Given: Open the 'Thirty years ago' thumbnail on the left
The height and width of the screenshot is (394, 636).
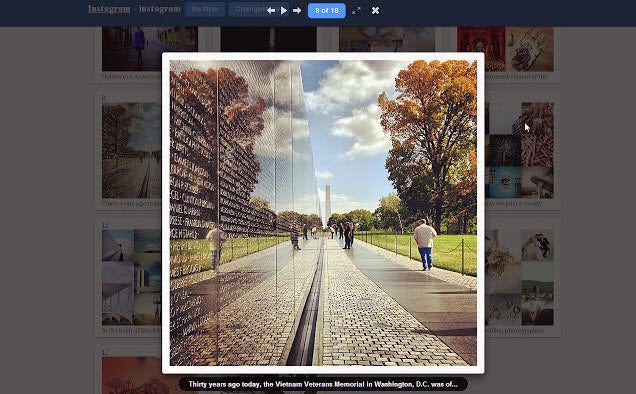Looking at the screenshot, I should coord(132,151).
